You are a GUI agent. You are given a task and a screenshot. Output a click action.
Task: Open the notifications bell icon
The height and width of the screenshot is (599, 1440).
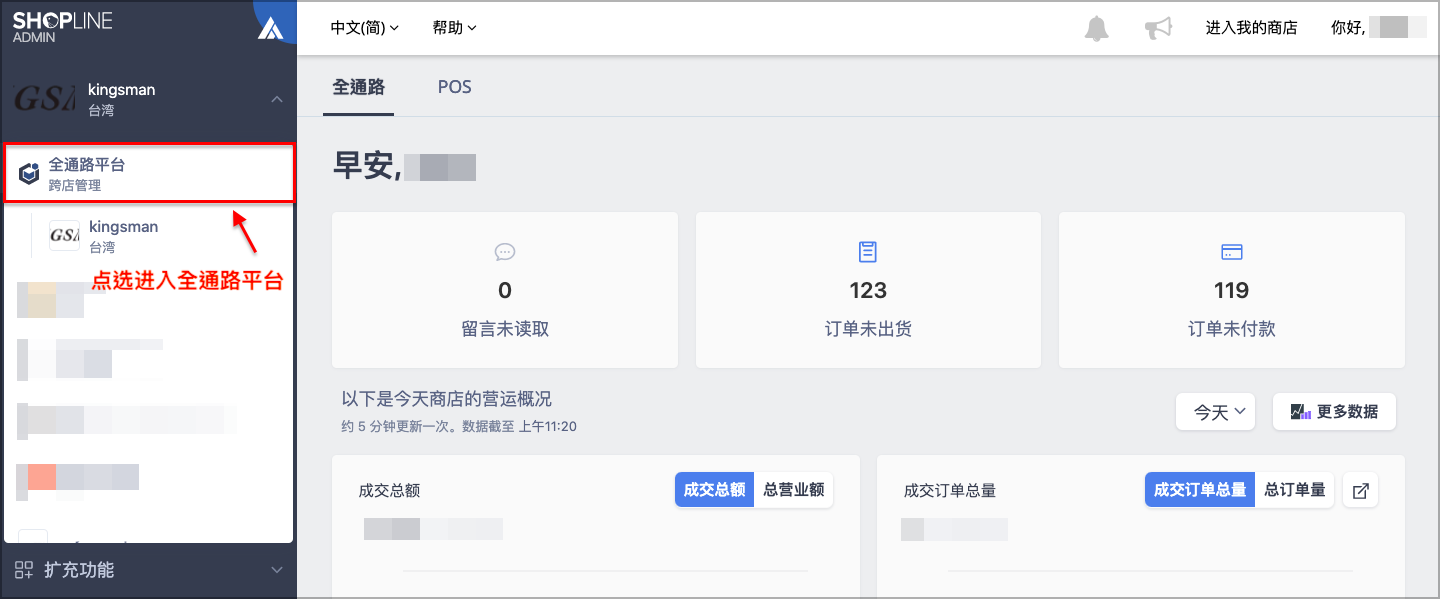pyautogui.click(x=1097, y=28)
